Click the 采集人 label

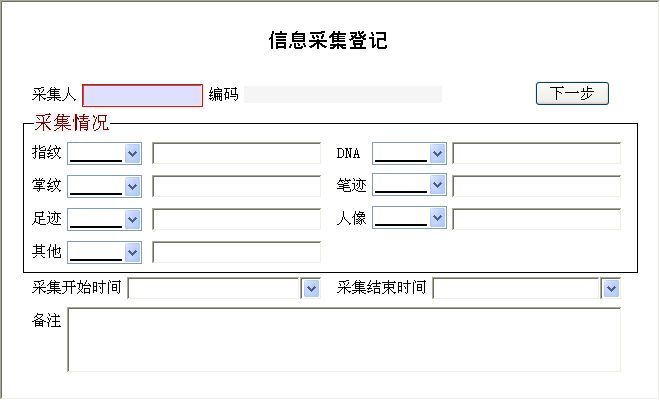[54, 94]
